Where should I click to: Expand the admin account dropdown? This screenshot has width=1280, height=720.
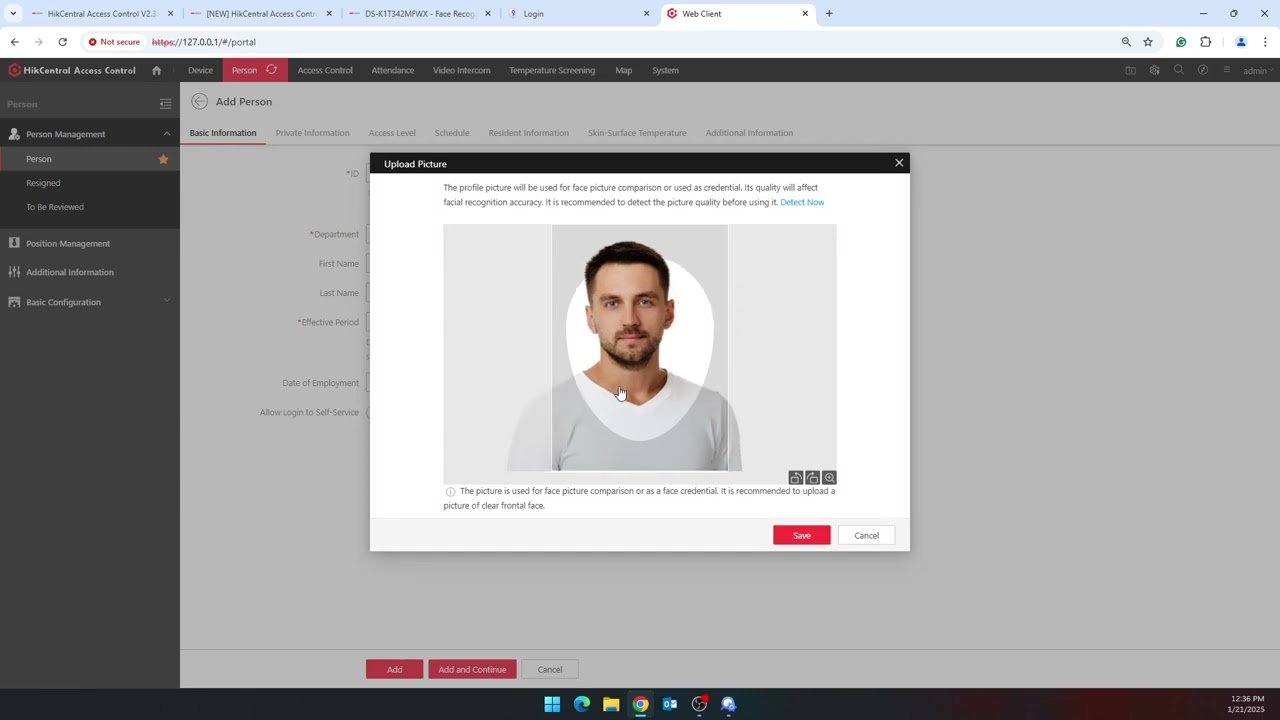[x=1256, y=71]
